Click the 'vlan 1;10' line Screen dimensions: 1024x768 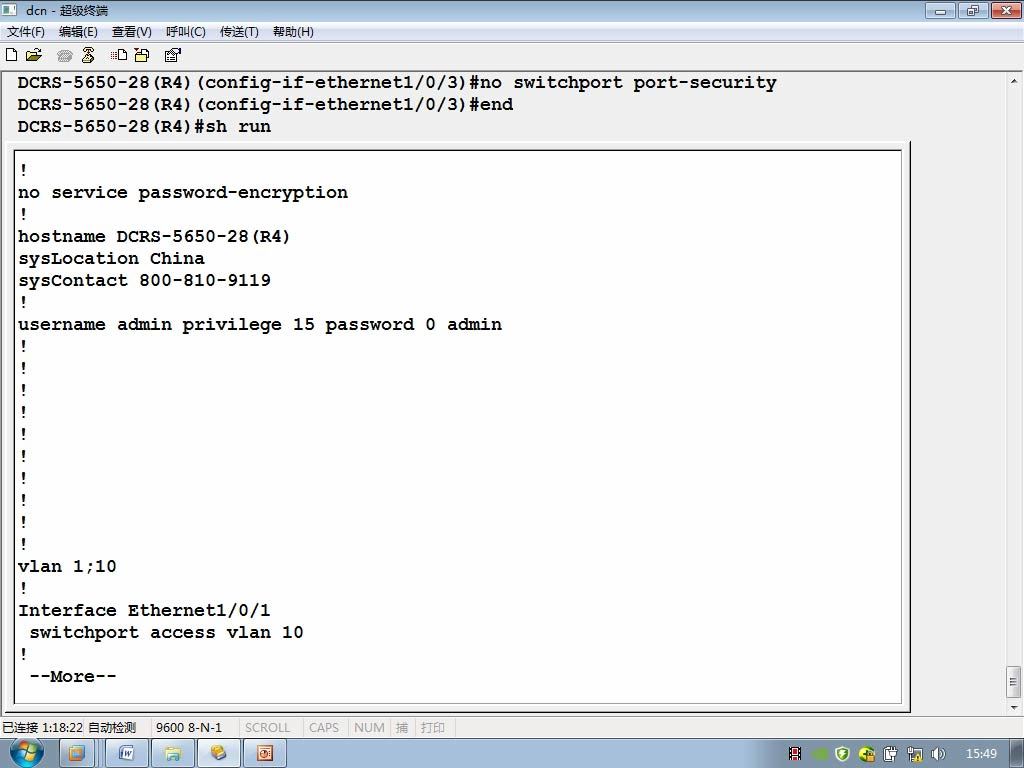click(67, 566)
